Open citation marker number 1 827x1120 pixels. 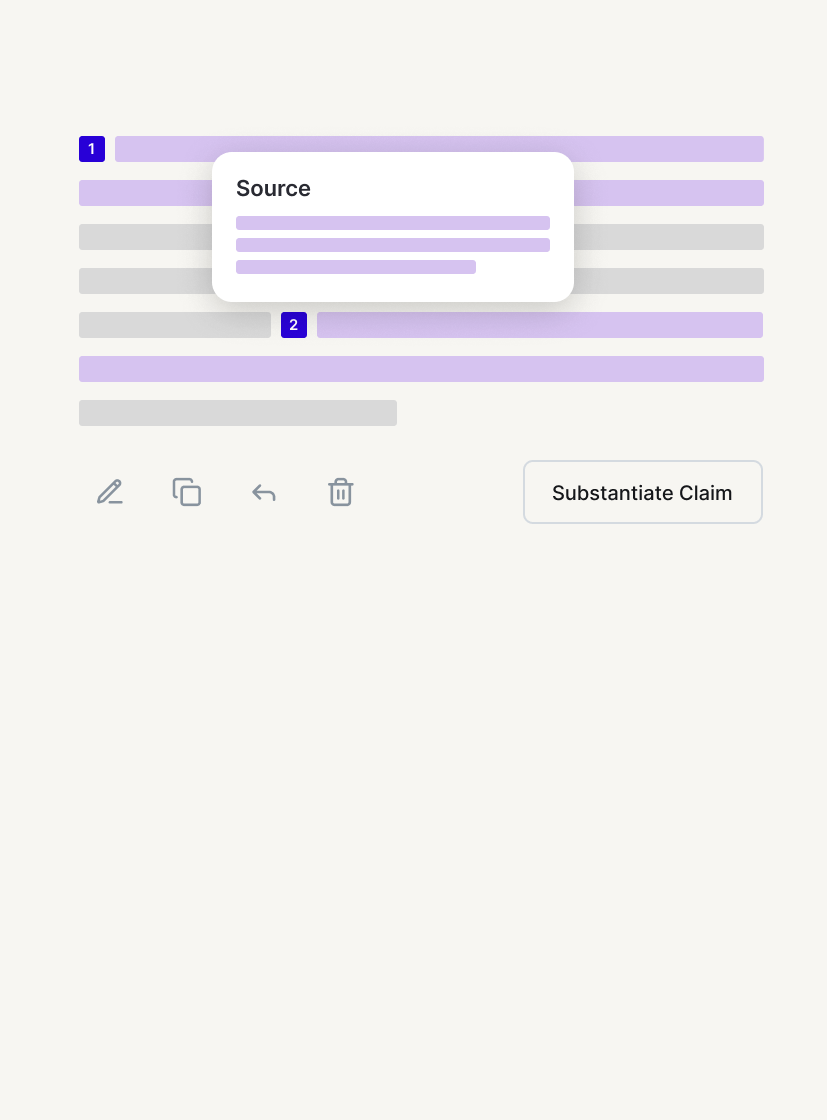[92, 149]
